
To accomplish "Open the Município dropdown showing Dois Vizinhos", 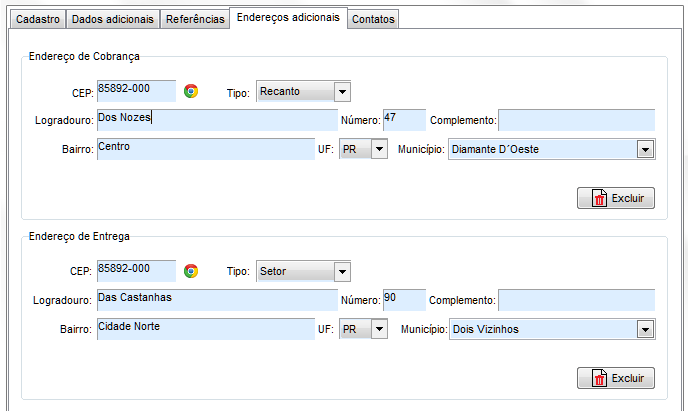I will pos(550,329).
